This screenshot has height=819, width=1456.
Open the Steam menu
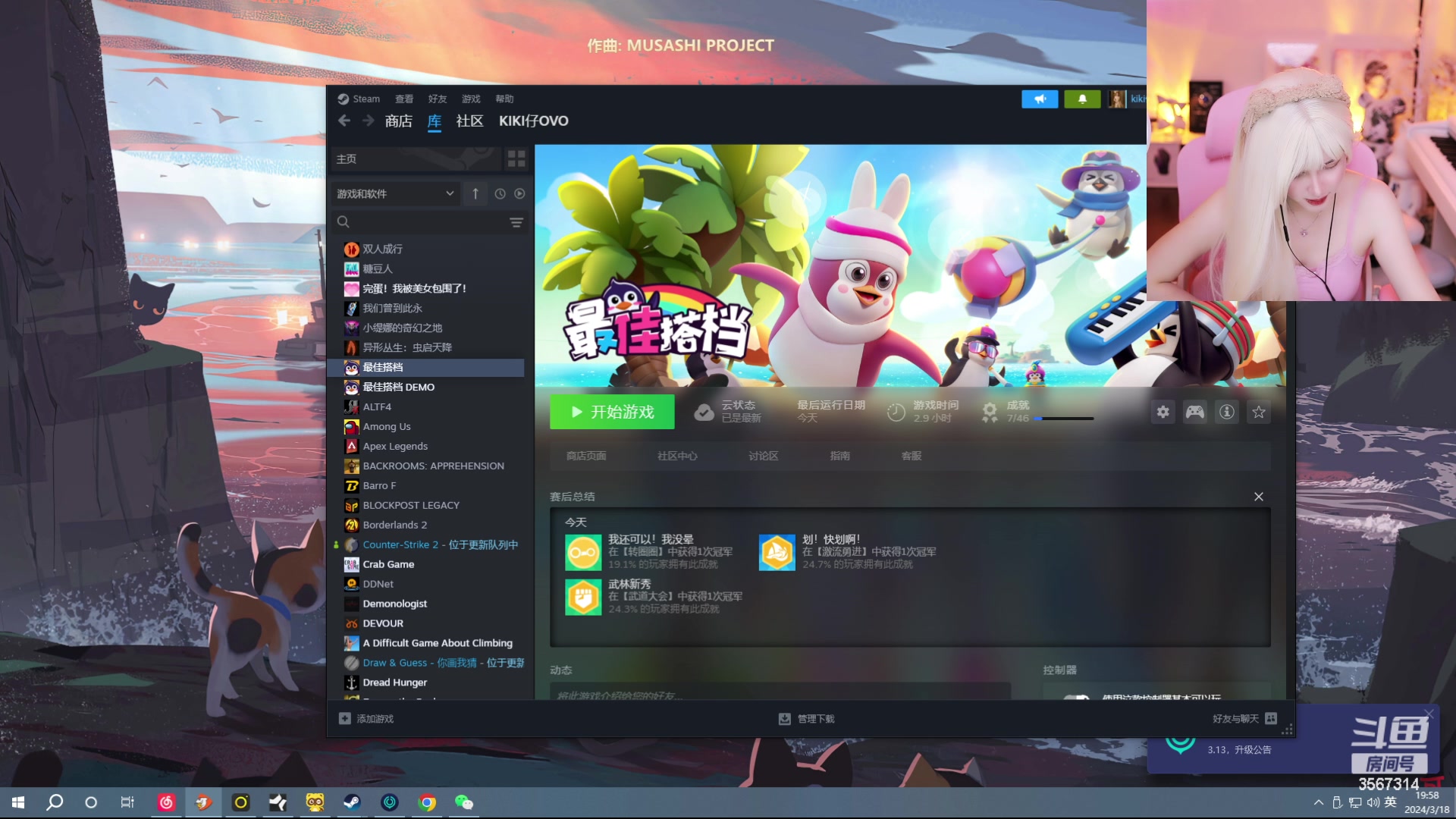tap(359, 99)
